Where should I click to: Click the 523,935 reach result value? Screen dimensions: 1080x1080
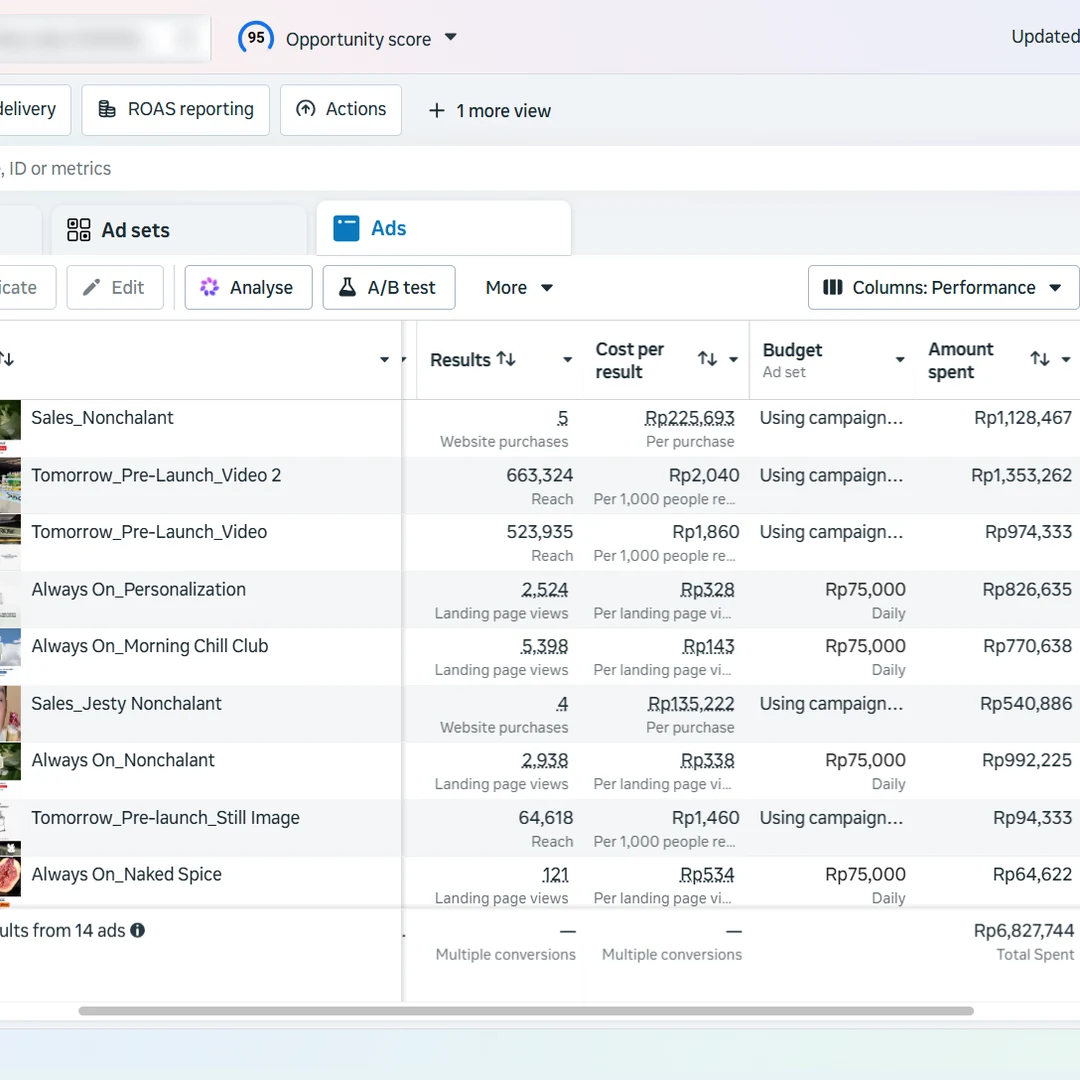540,532
